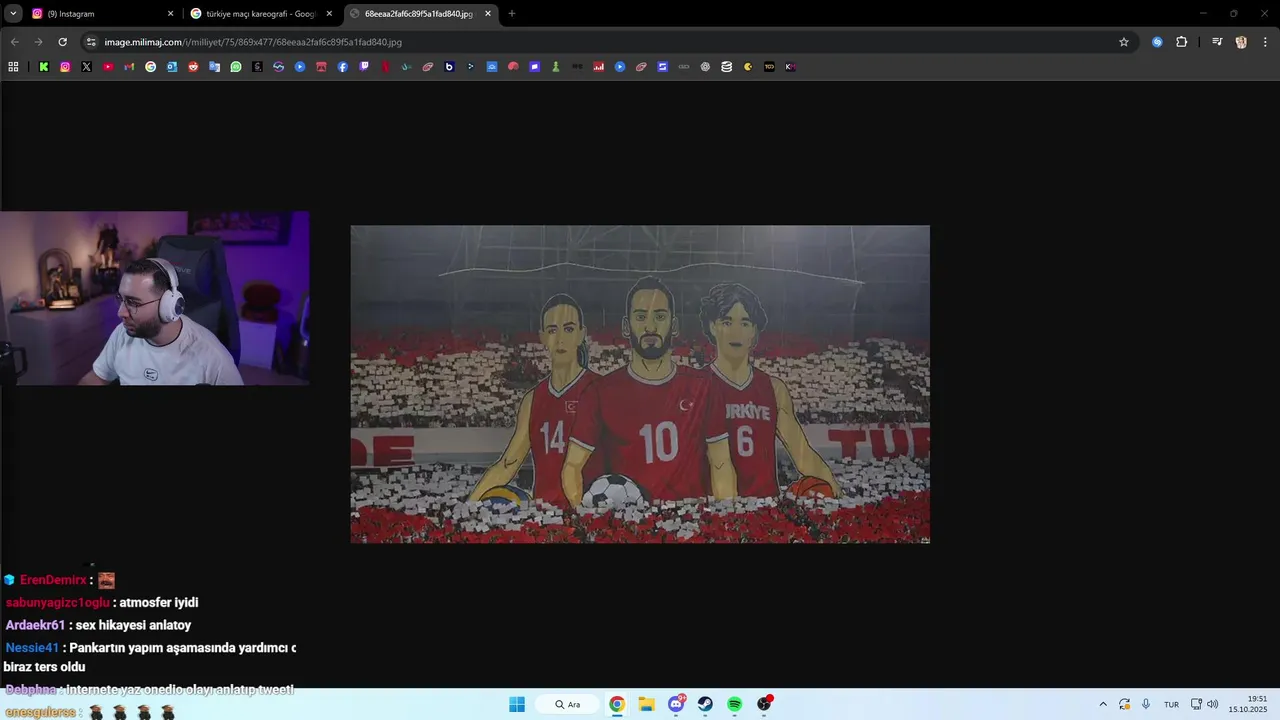Open the X (Twitter) bookmark
The width and height of the screenshot is (1280, 720).
coord(86,67)
